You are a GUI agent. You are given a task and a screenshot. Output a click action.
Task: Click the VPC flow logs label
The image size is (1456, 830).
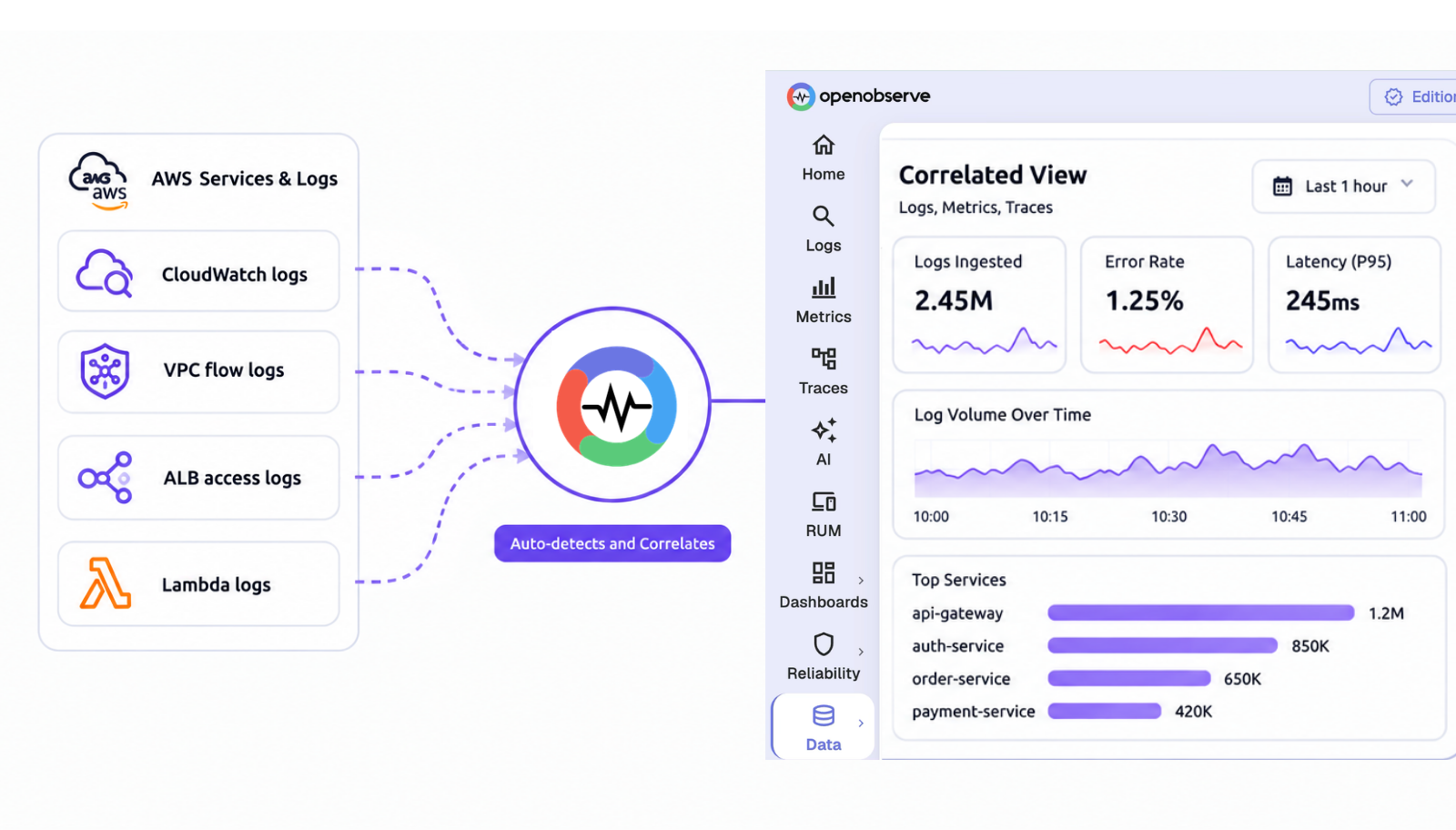[224, 369]
